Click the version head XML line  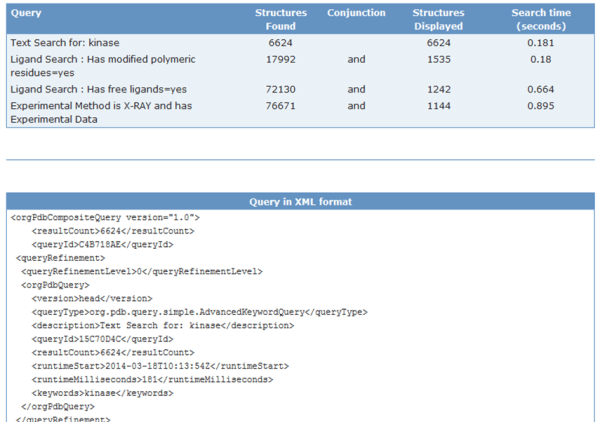click(92, 298)
